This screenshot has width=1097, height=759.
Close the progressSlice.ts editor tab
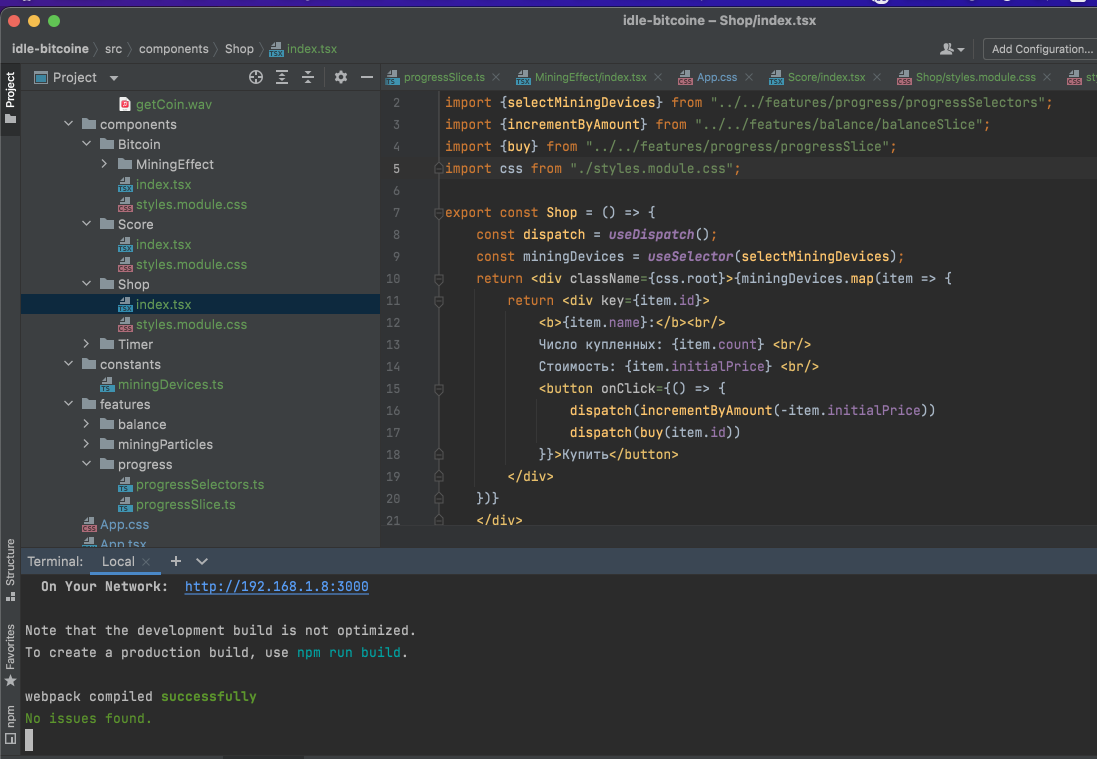497,77
